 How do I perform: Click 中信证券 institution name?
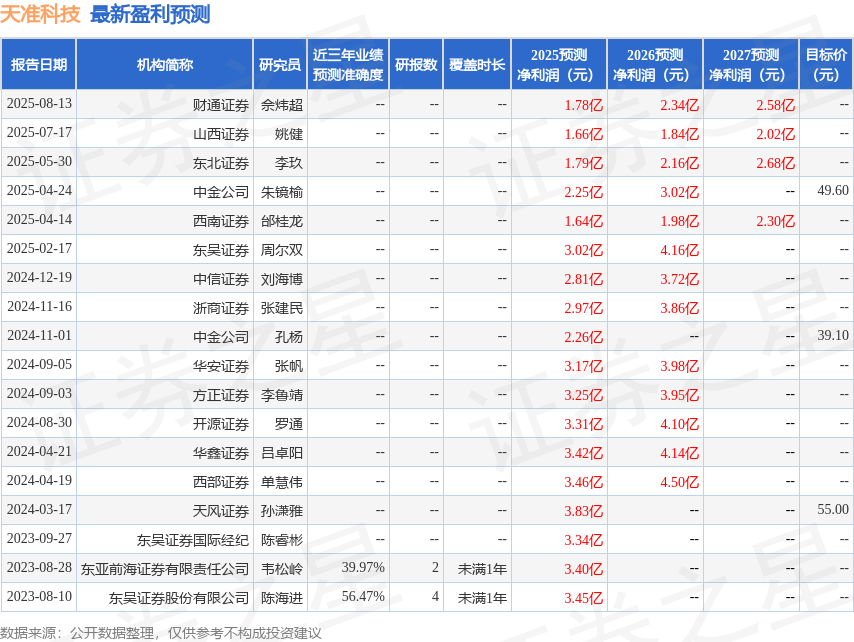[221, 279]
